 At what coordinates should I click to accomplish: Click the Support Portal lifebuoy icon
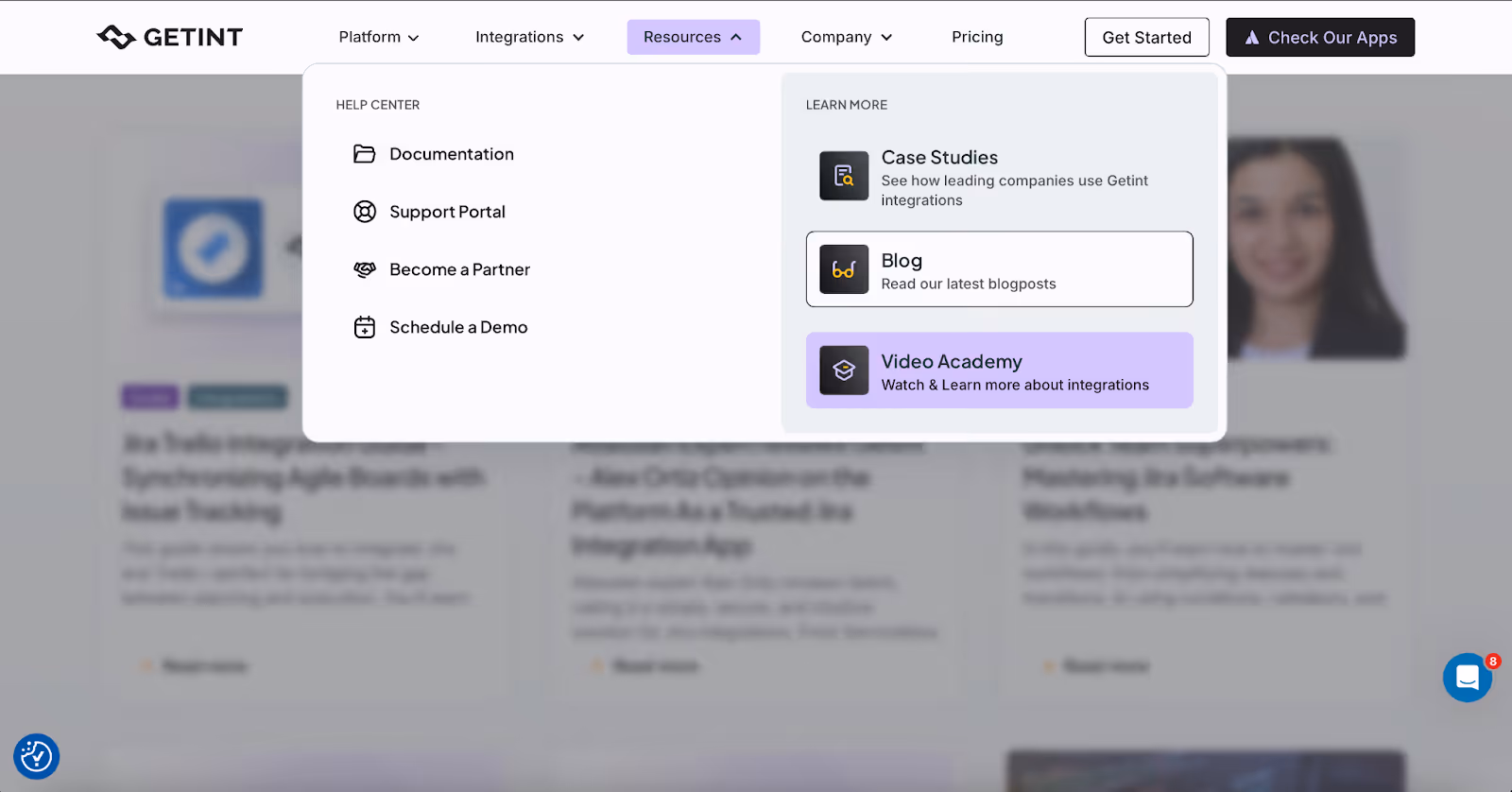click(x=365, y=212)
